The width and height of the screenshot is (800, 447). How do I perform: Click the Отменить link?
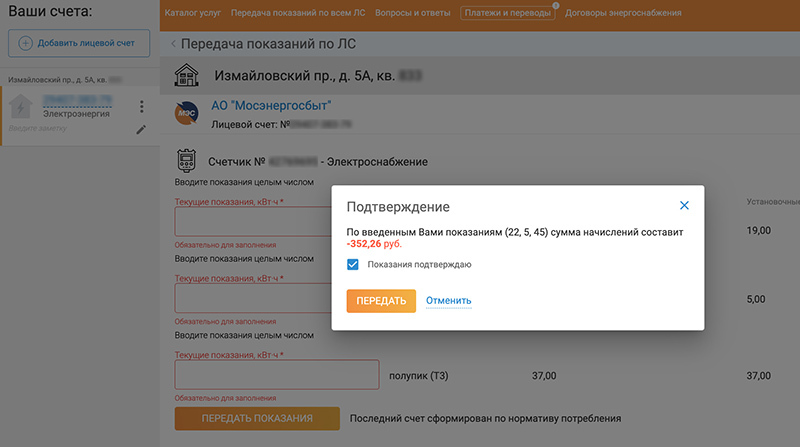click(448, 301)
